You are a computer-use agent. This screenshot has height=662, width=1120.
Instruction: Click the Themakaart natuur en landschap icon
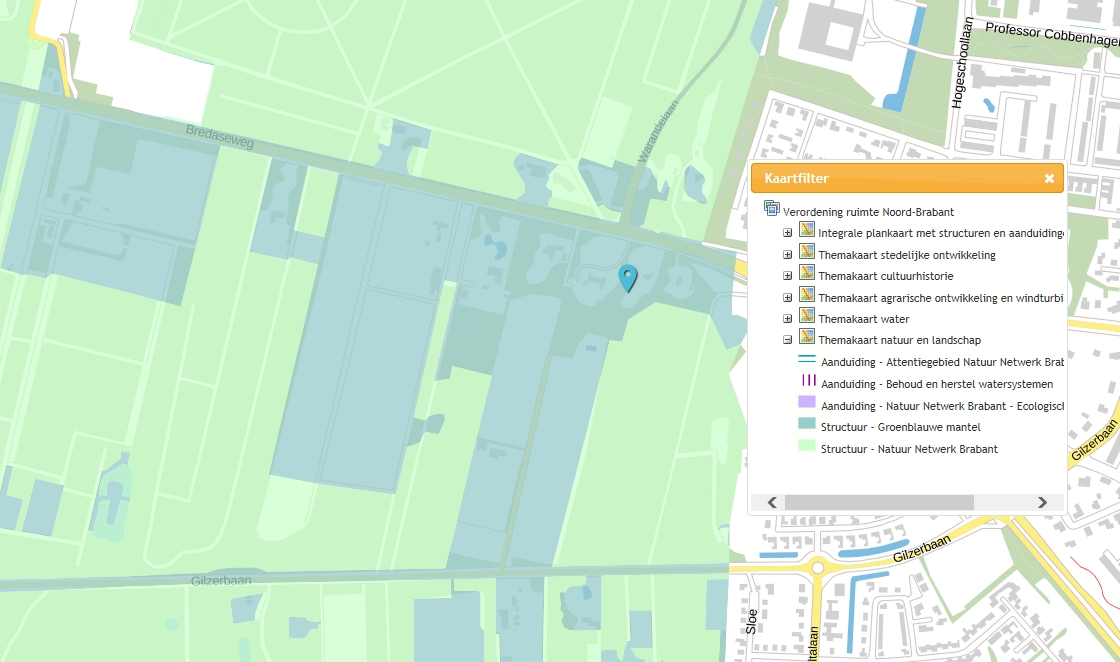(x=807, y=336)
